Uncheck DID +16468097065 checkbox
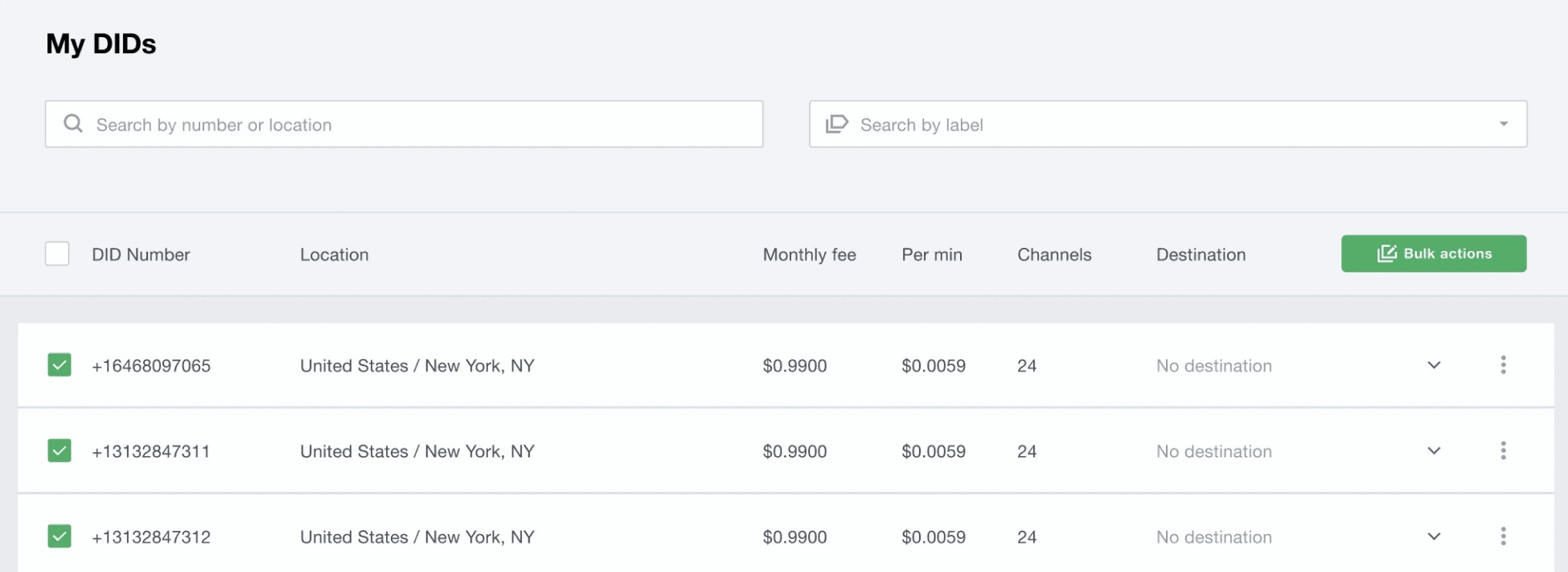 (x=60, y=365)
